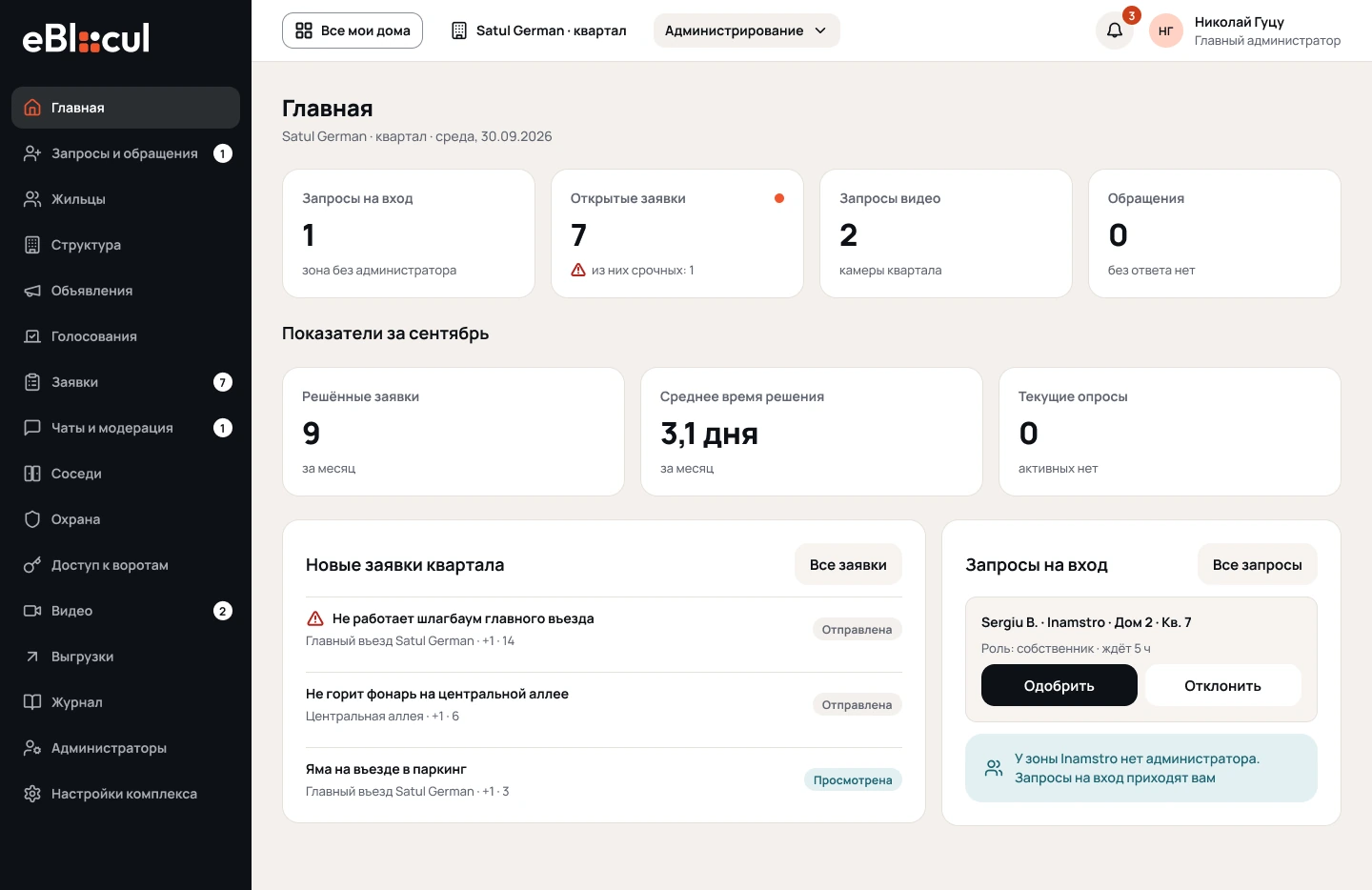Click the Все мои дома button

(353, 30)
